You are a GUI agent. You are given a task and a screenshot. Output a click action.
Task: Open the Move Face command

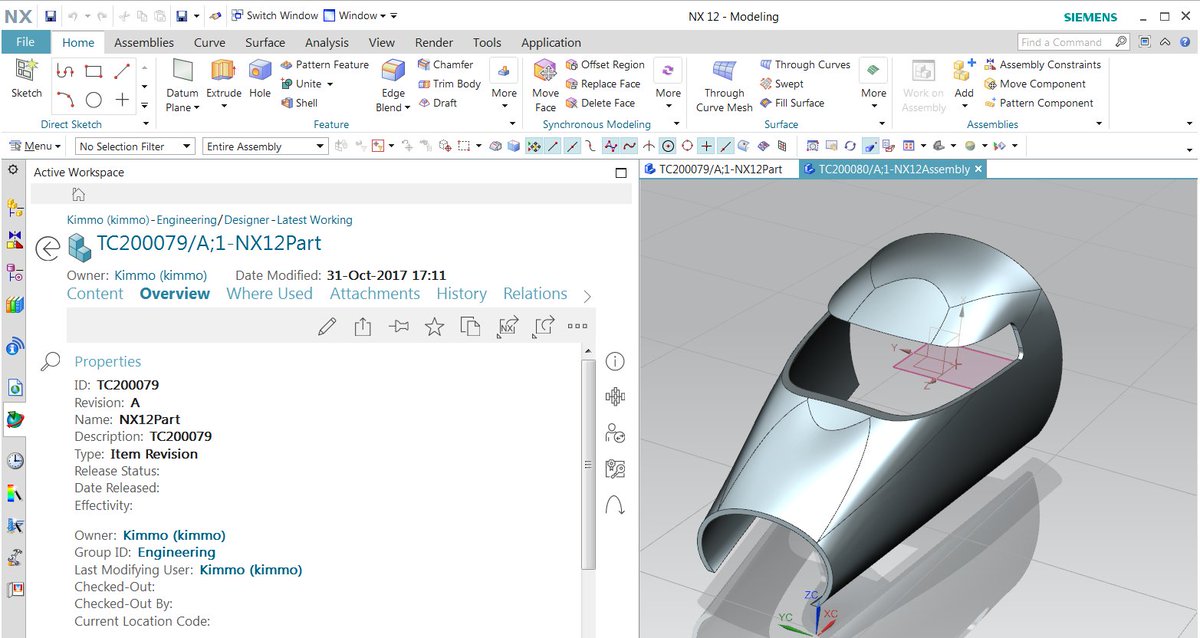545,85
